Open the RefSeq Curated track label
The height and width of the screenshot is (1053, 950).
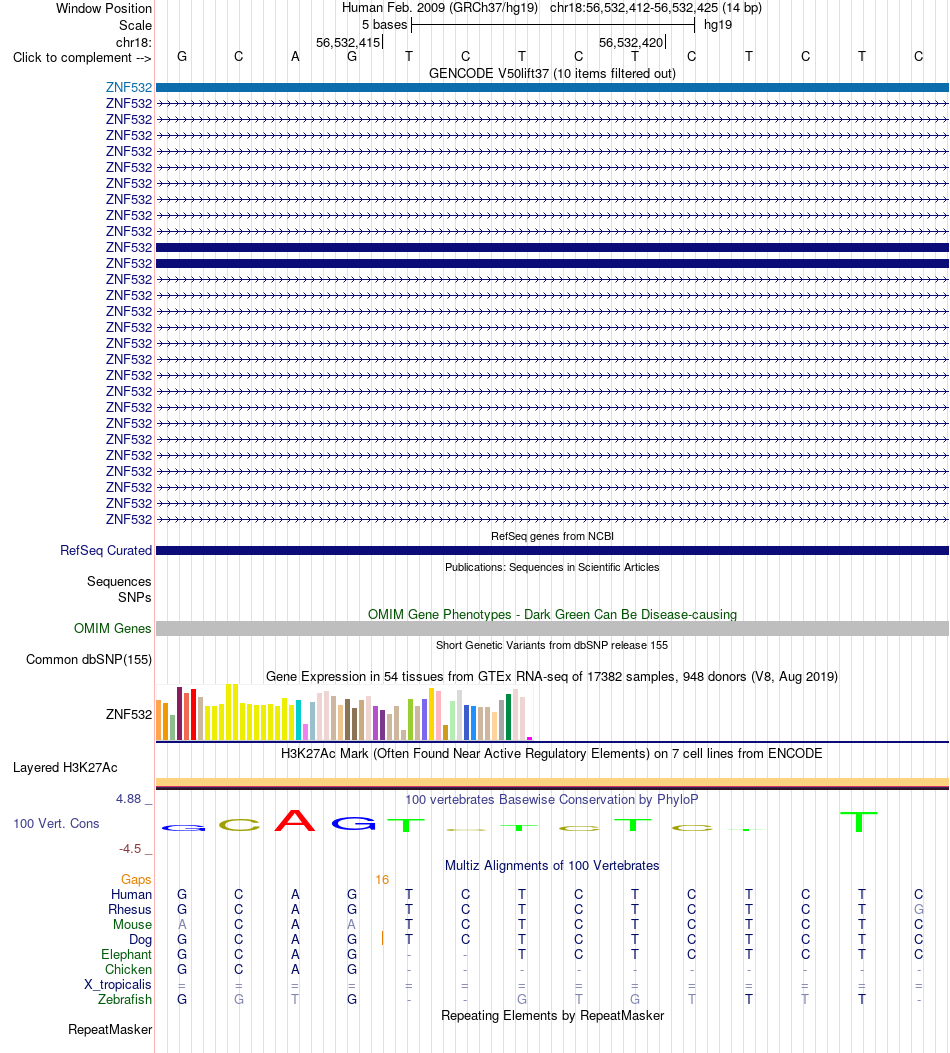106,551
